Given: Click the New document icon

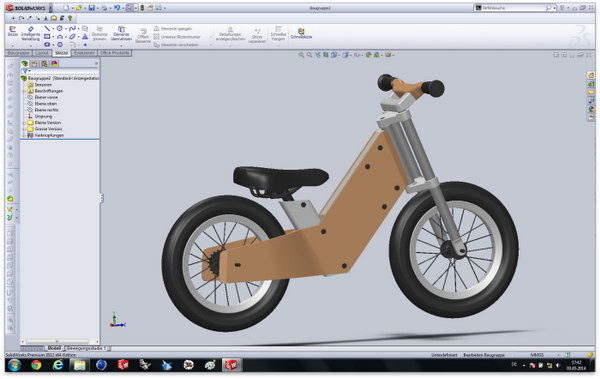Looking at the screenshot, I should [67, 8].
